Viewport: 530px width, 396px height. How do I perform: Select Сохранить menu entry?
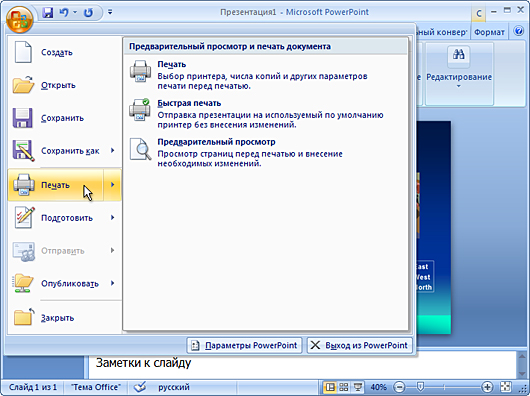(x=64, y=118)
